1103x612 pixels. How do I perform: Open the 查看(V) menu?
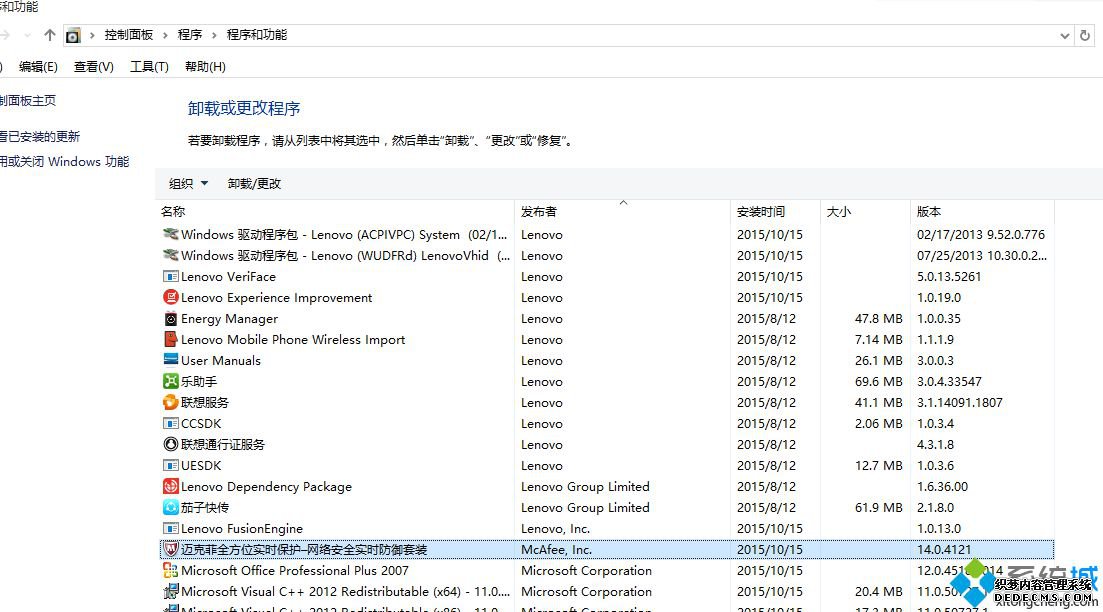coord(94,67)
